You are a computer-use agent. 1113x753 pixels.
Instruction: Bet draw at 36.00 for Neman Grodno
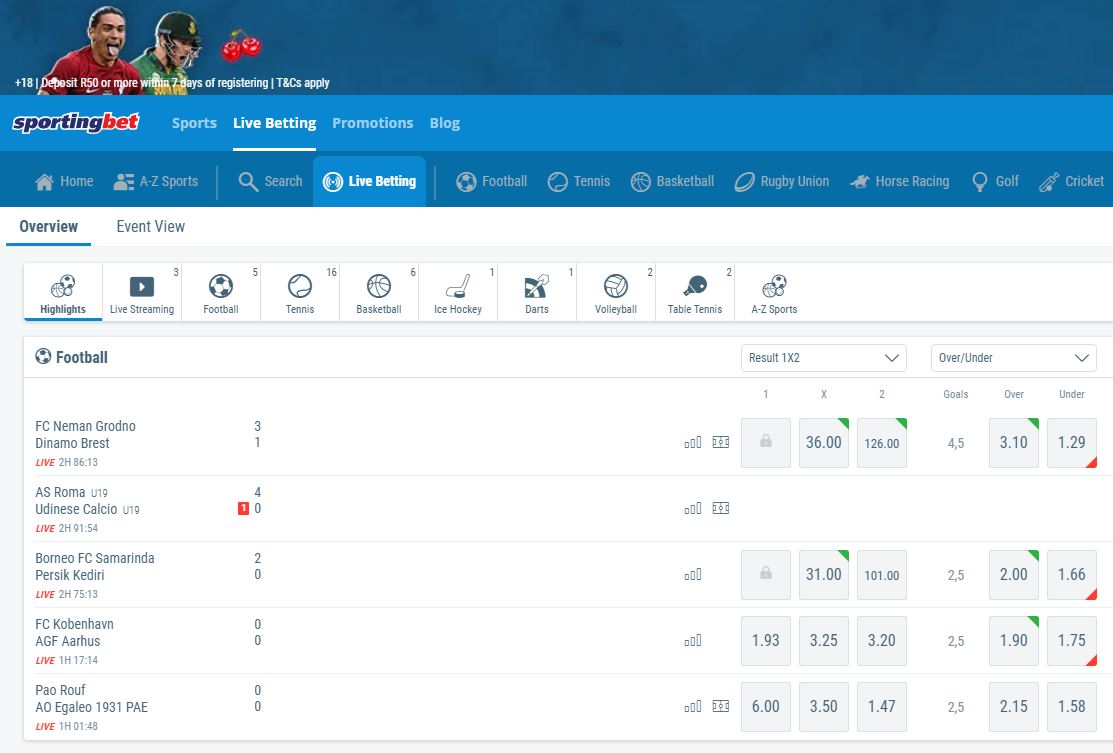824,443
